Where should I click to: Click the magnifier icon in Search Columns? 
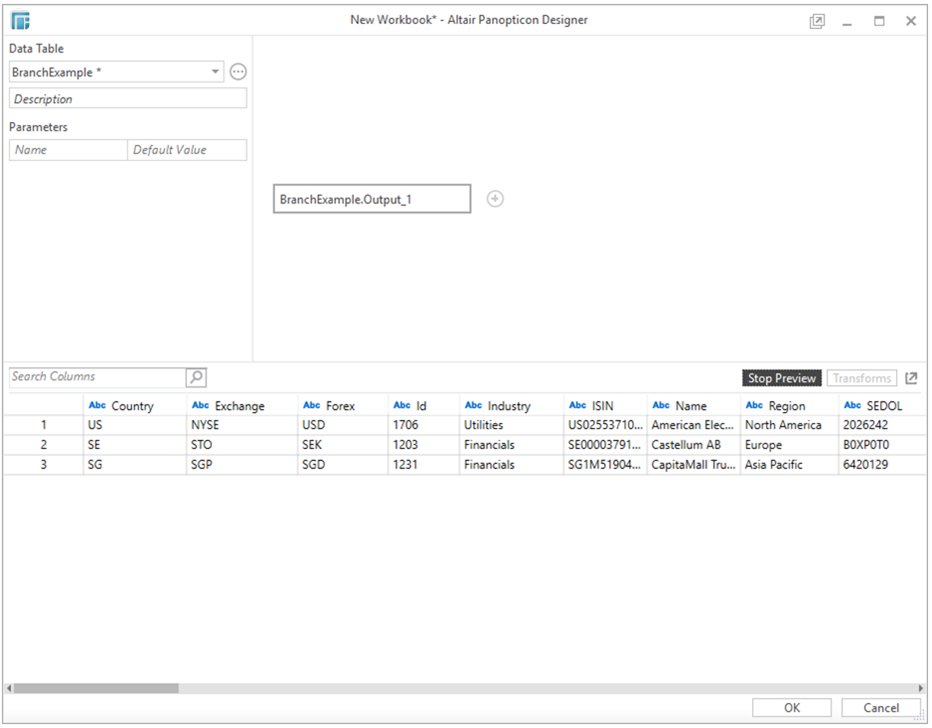point(196,376)
